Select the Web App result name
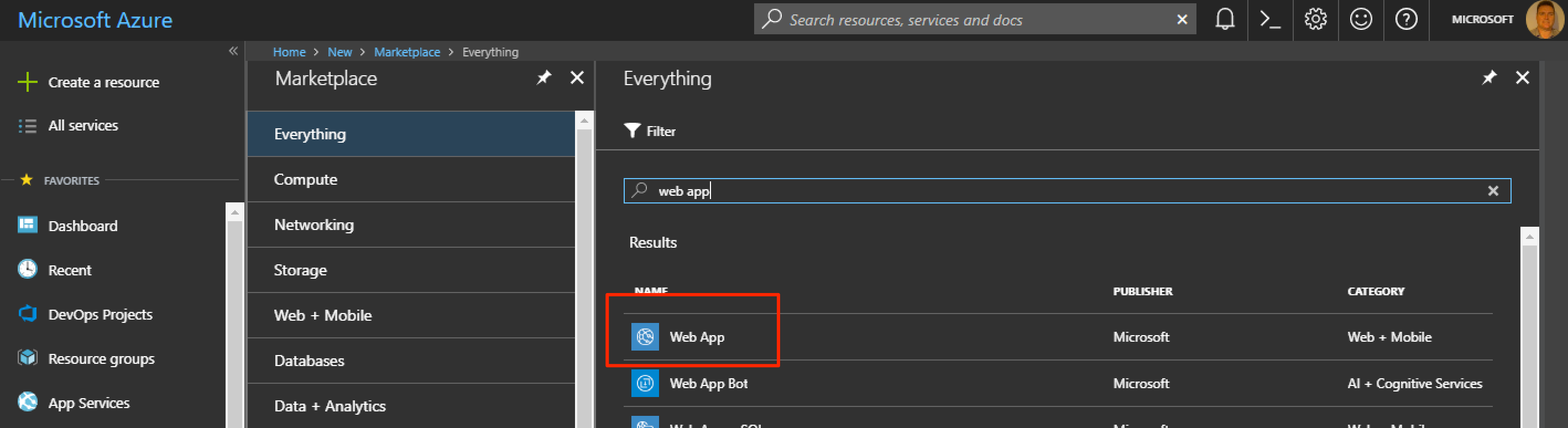The image size is (1568, 428). click(697, 337)
